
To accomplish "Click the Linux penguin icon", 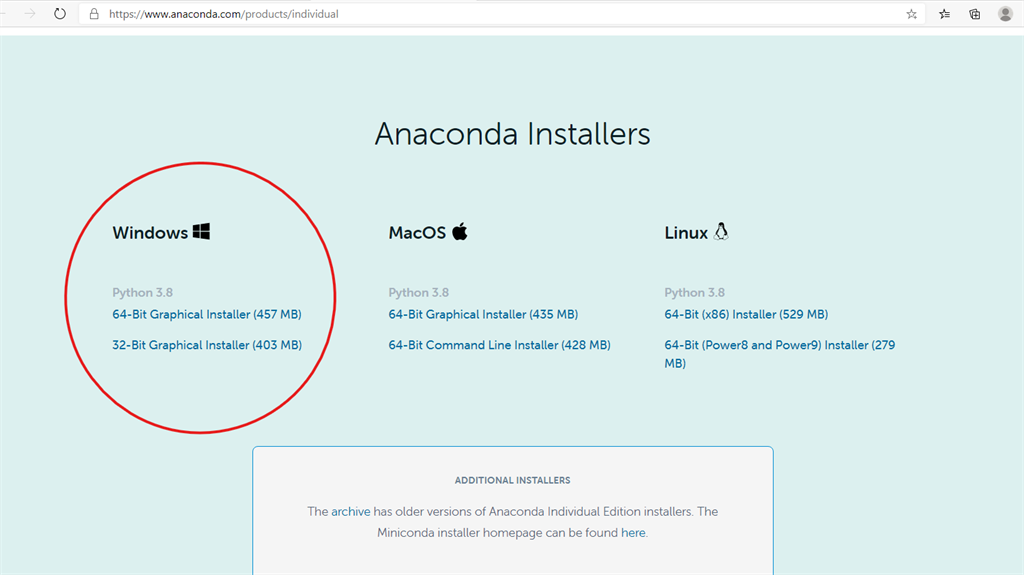I will [721, 231].
